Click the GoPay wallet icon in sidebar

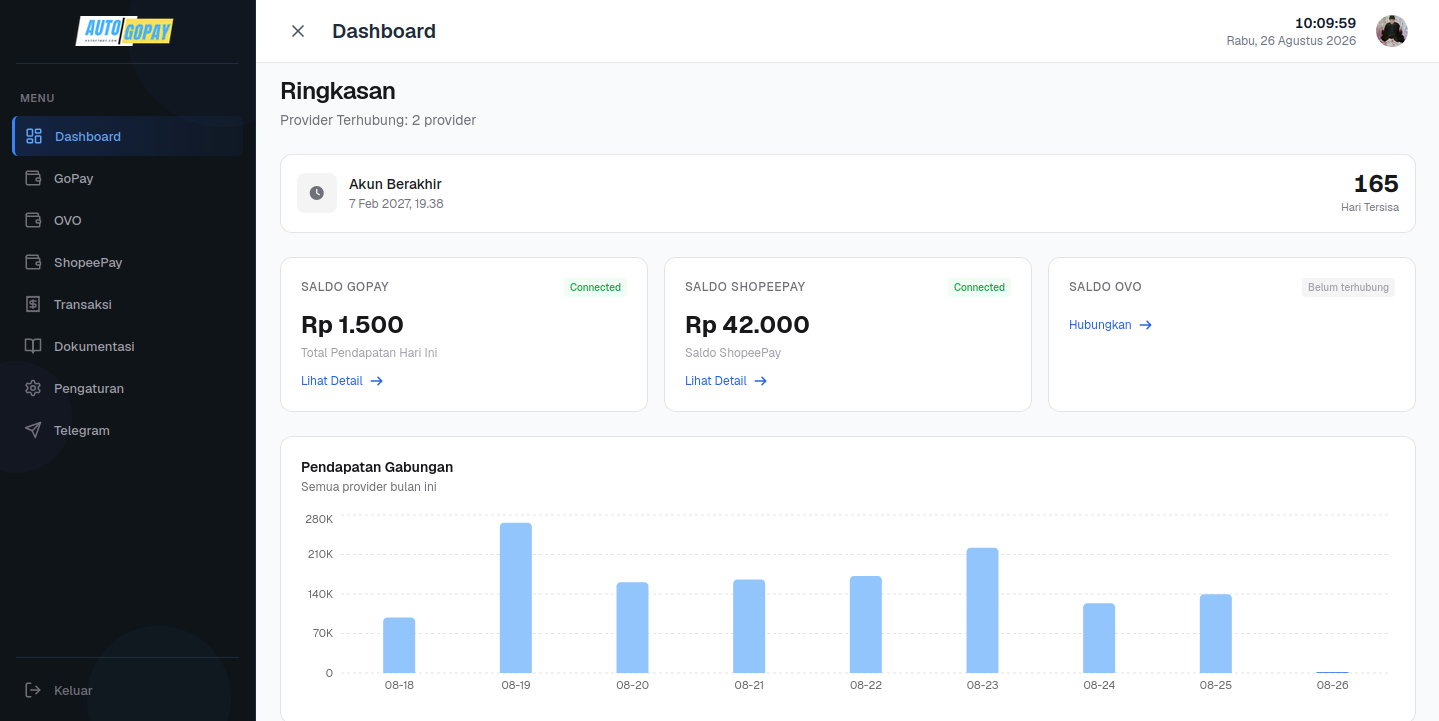(33, 178)
